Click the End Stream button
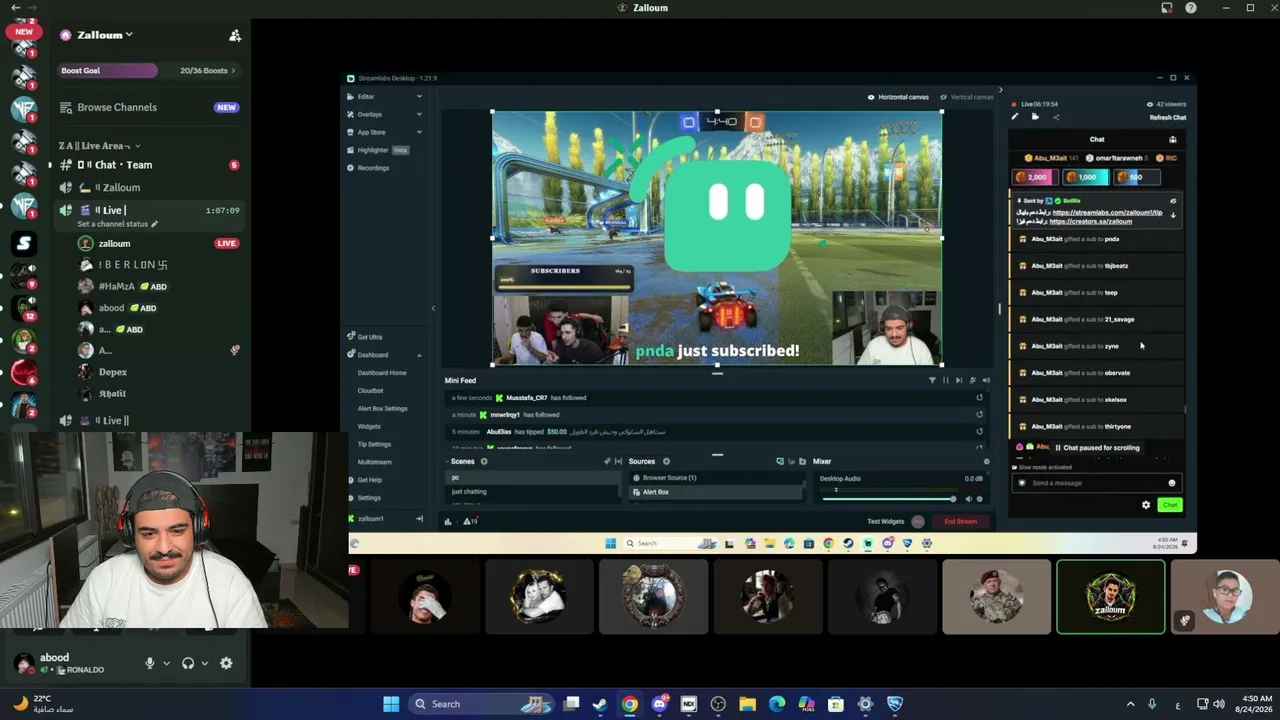Screen dimensions: 1280x720 [x=960, y=521]
